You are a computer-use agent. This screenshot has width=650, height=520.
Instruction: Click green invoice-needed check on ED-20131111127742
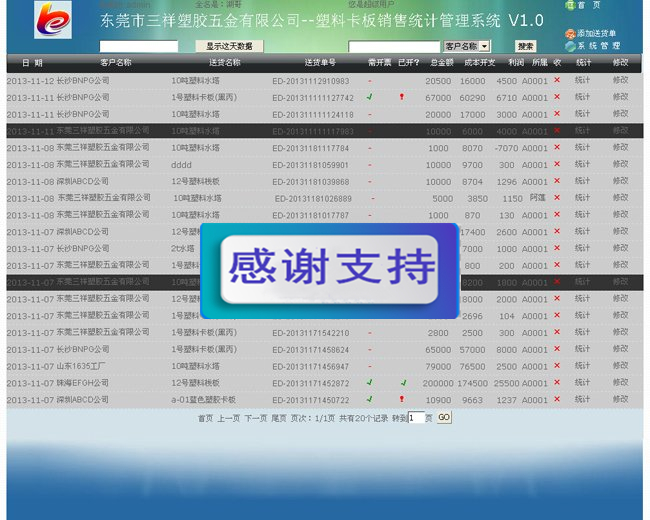pyautogui.click(x=369, y=97)
